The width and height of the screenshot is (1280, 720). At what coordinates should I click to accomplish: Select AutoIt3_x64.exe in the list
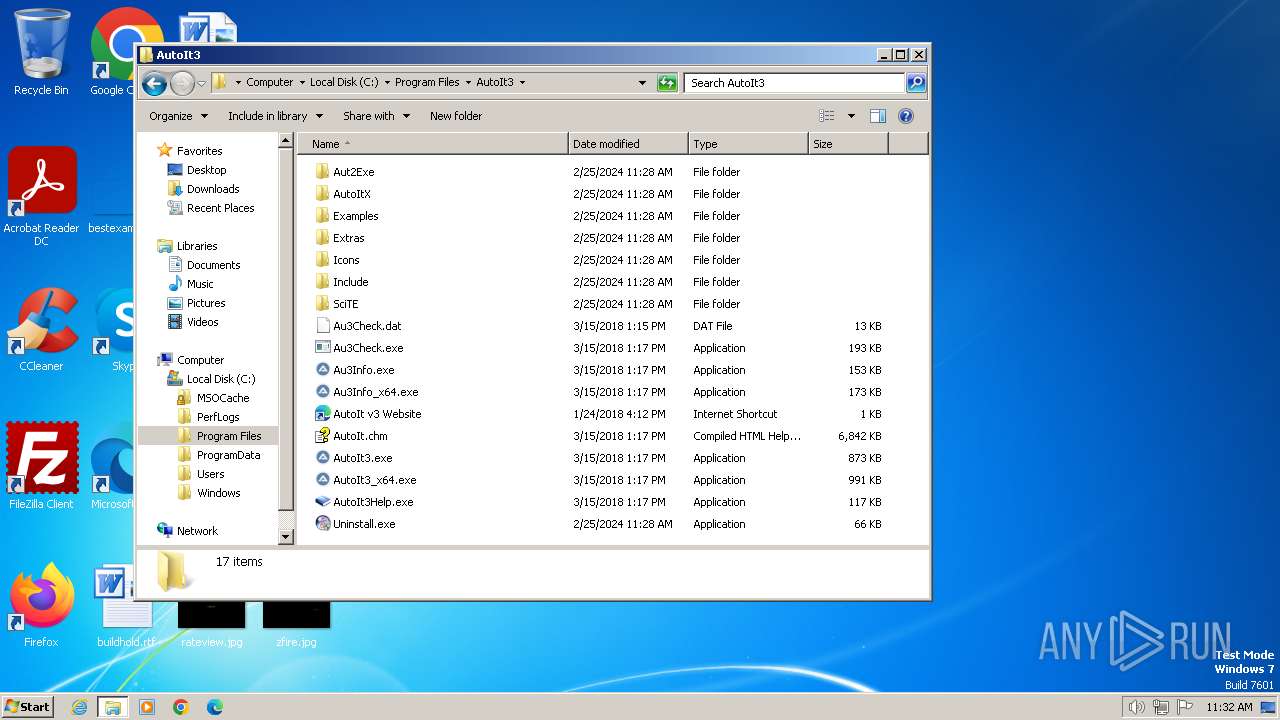pyautogui.click(x=374, y=480)
